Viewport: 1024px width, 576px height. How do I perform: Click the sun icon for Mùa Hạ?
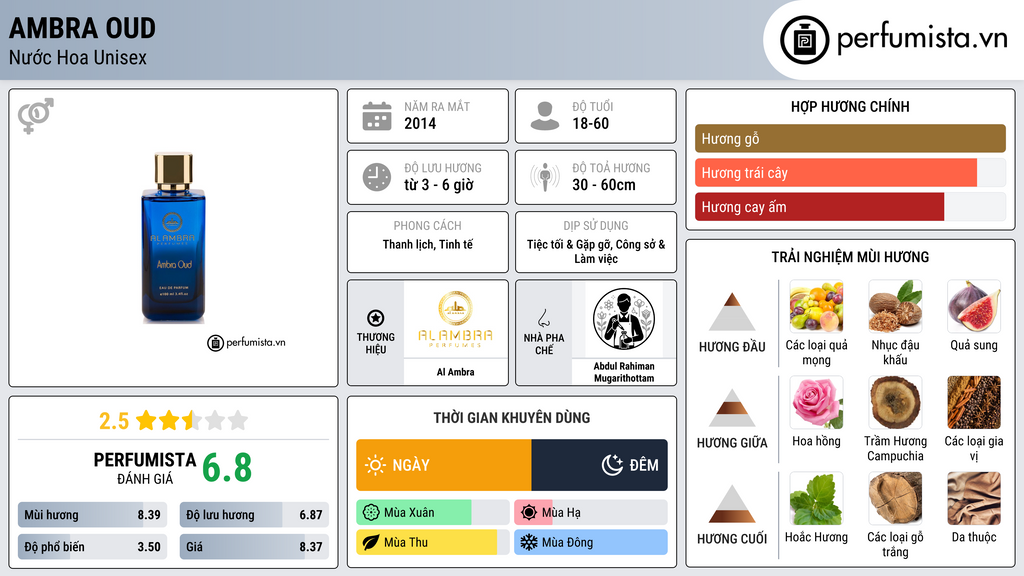coord(529,513)
